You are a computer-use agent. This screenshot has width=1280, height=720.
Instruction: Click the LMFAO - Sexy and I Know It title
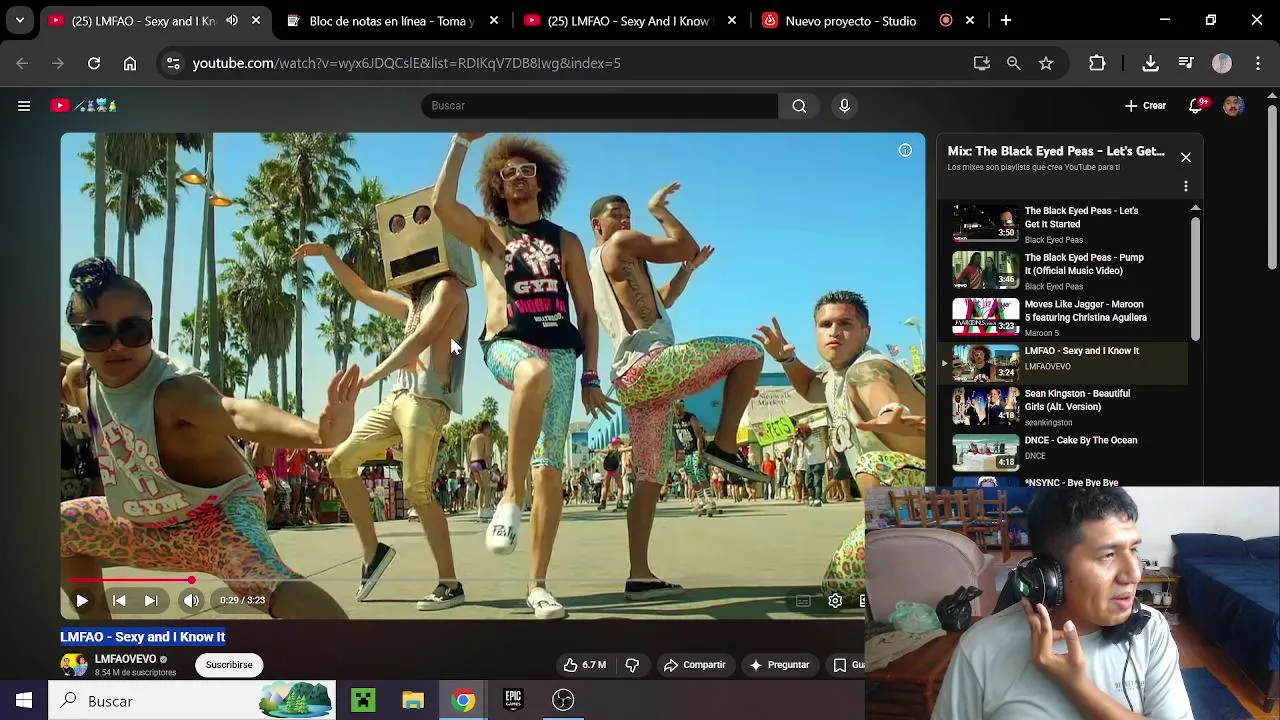143,637
